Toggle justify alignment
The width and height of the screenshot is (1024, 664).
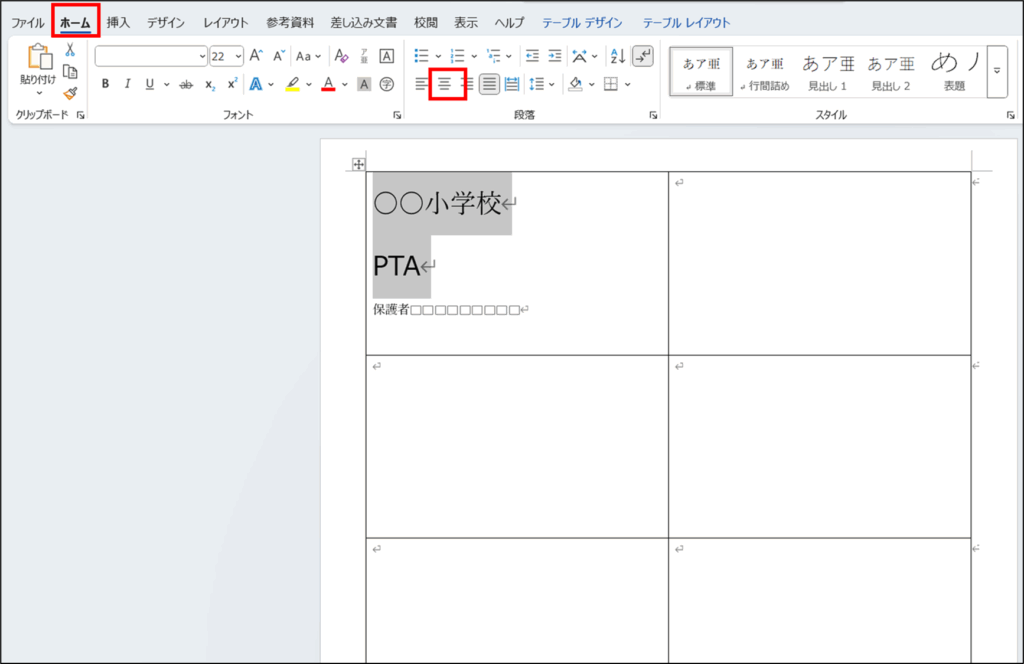click(x=489, y=84)
